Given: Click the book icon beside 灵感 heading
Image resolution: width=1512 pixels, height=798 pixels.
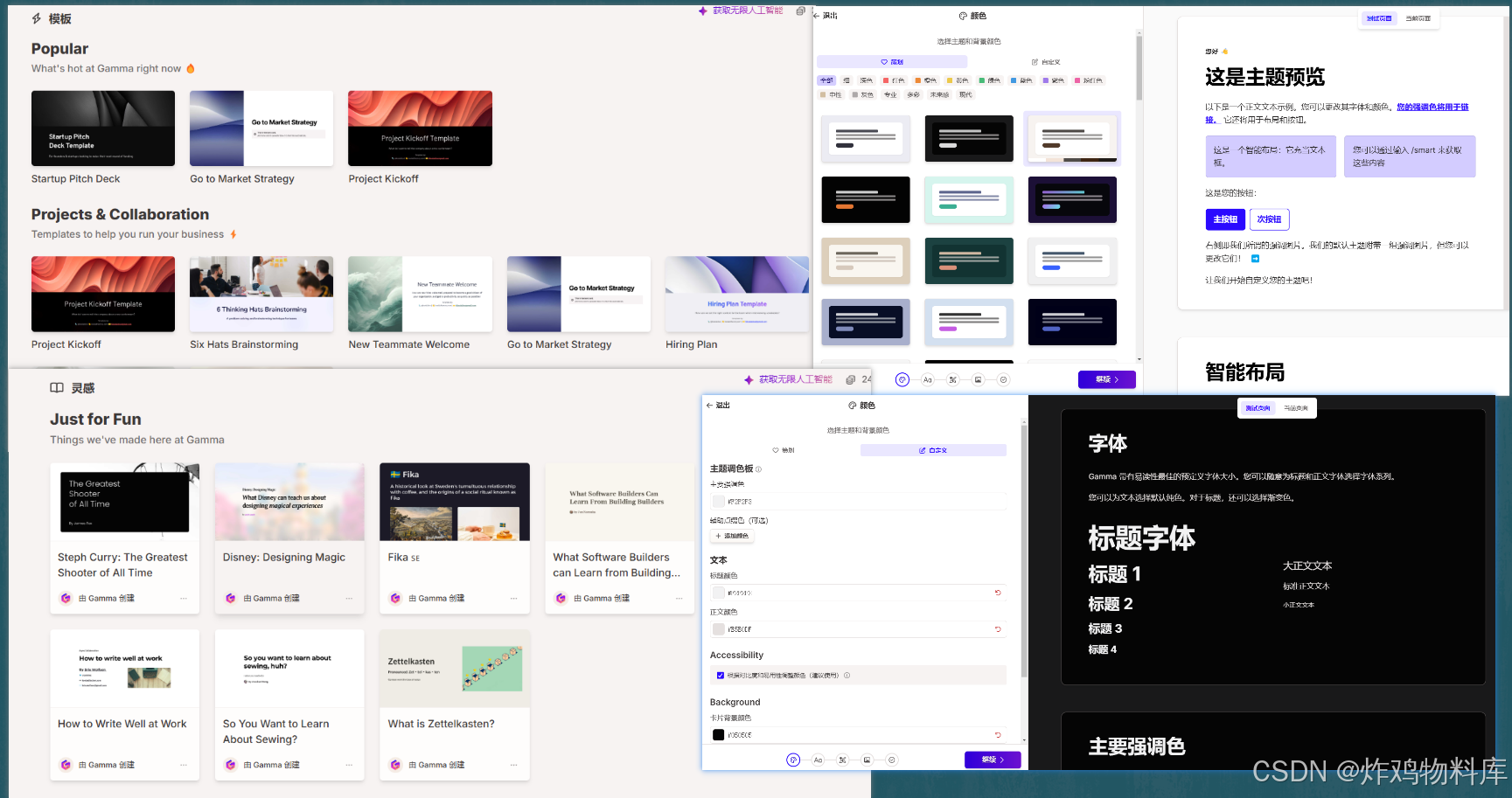Looking at the screenshot, I should [57, 388].
